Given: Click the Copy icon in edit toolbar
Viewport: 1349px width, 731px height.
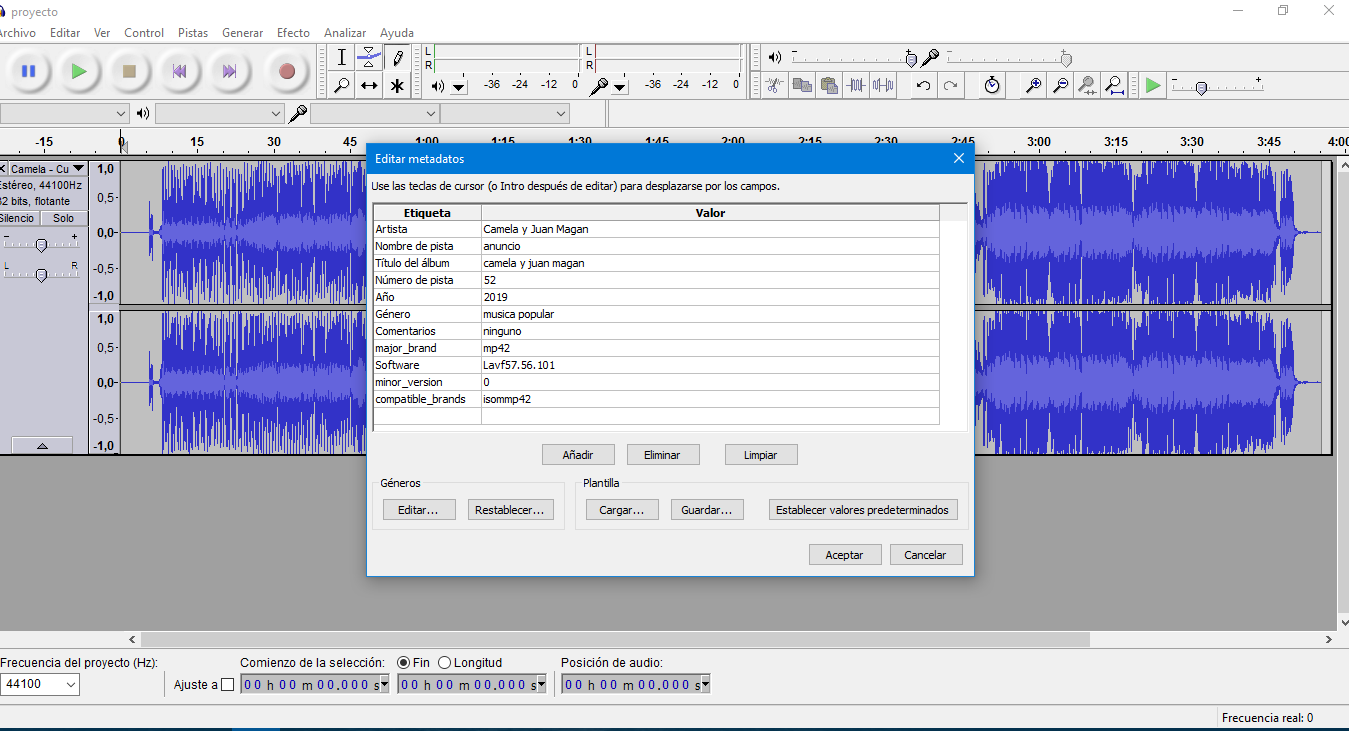Looking at the screenshot, I should pyautogui.click(x=801, y=85).
